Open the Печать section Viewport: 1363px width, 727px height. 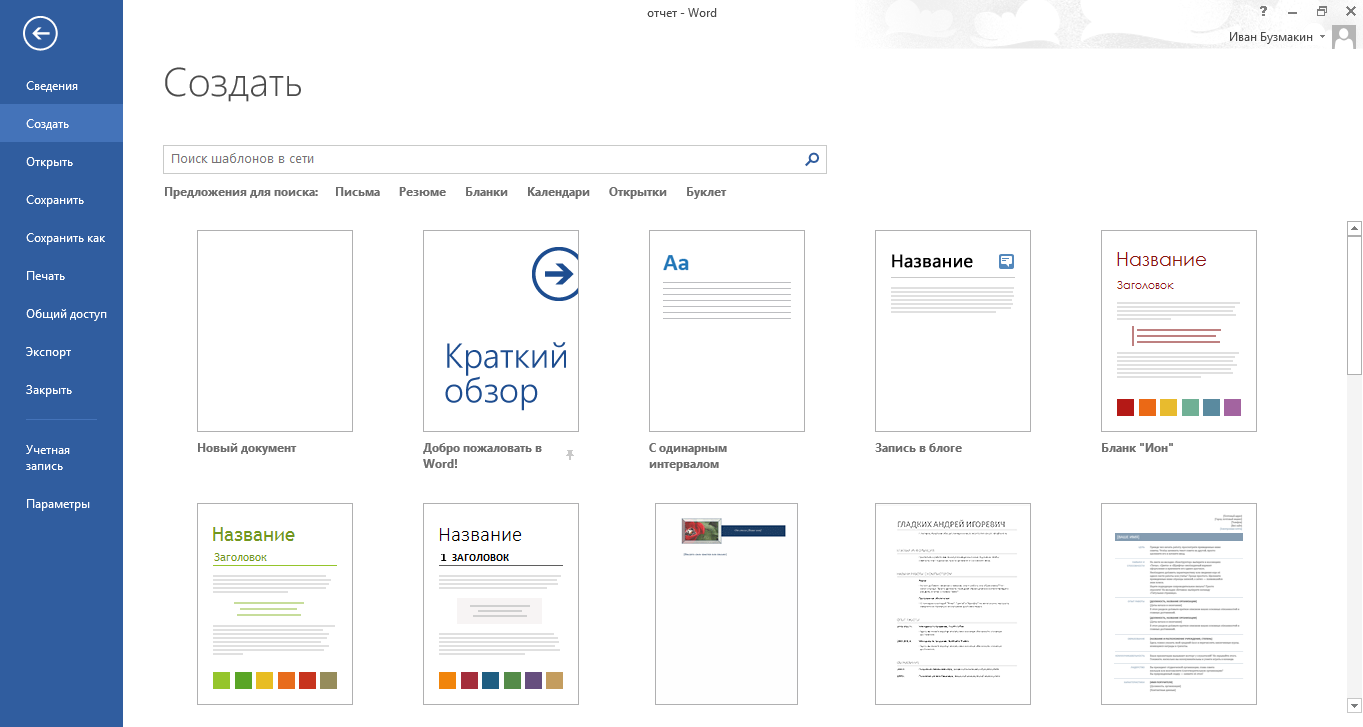tap(61, 276)
